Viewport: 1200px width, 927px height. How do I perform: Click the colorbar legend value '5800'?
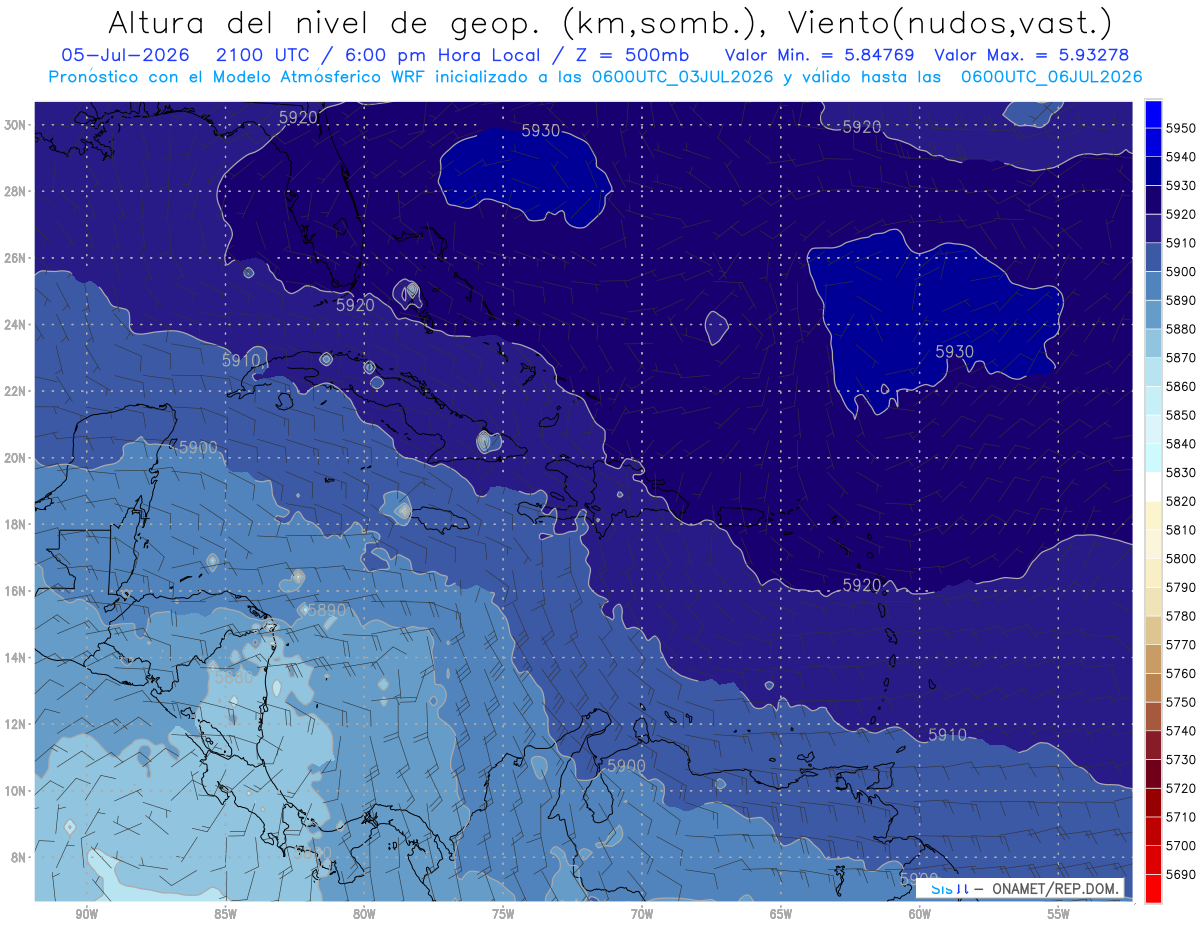[x=1181, y=559]
